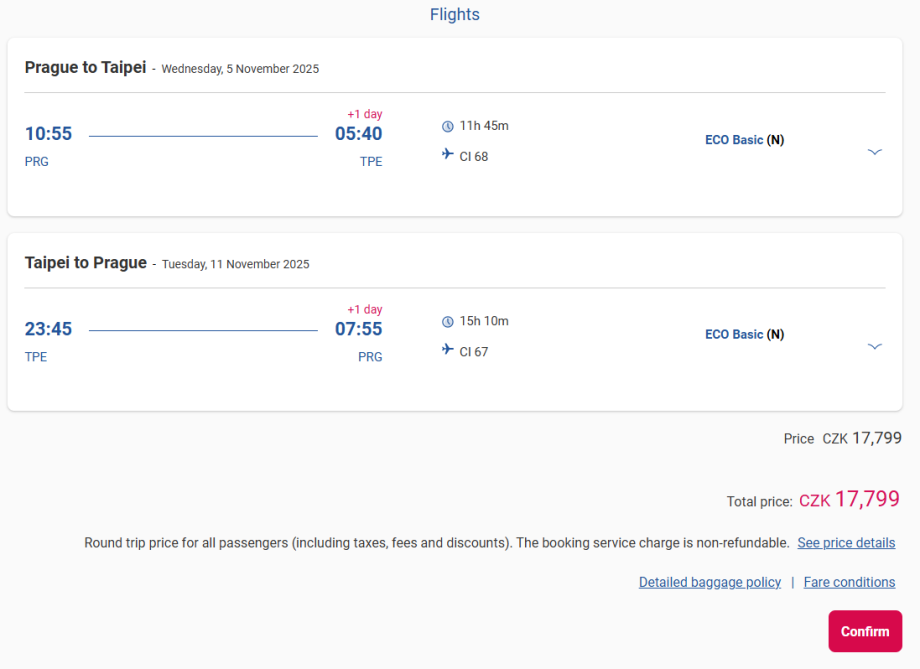Click the Flights section heading

pyautogui.click(x=455, y=15)
